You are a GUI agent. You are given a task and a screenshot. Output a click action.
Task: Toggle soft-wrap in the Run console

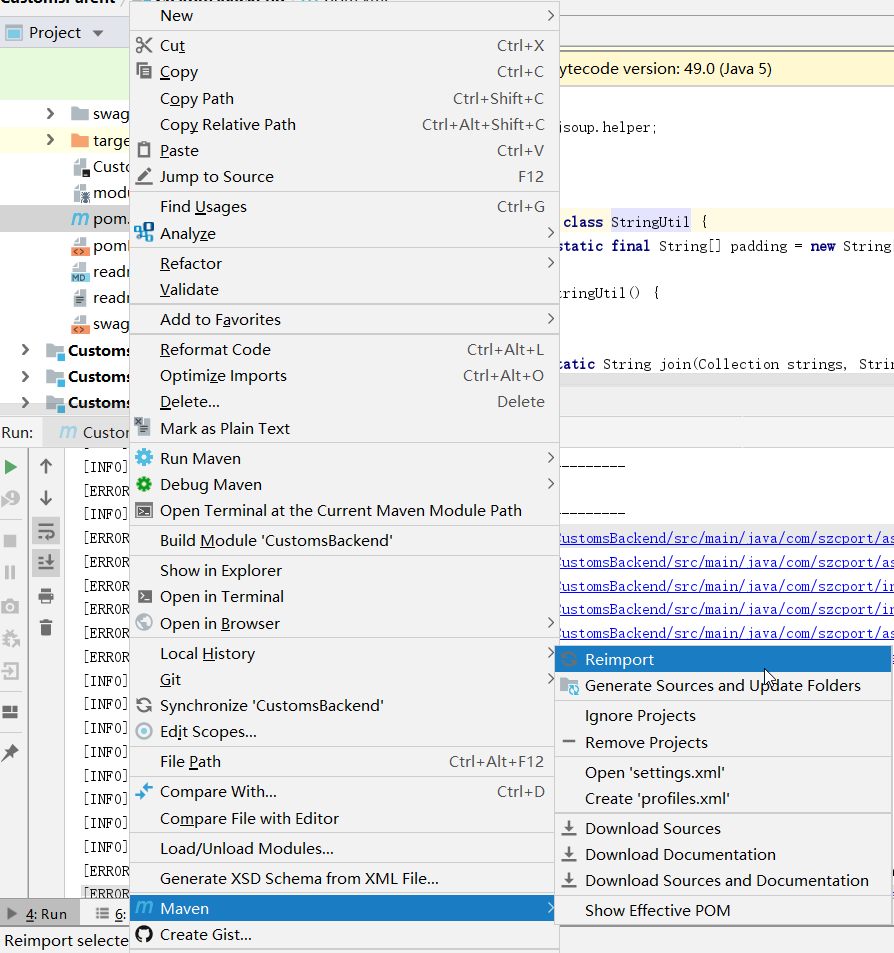tap(46, 530)
